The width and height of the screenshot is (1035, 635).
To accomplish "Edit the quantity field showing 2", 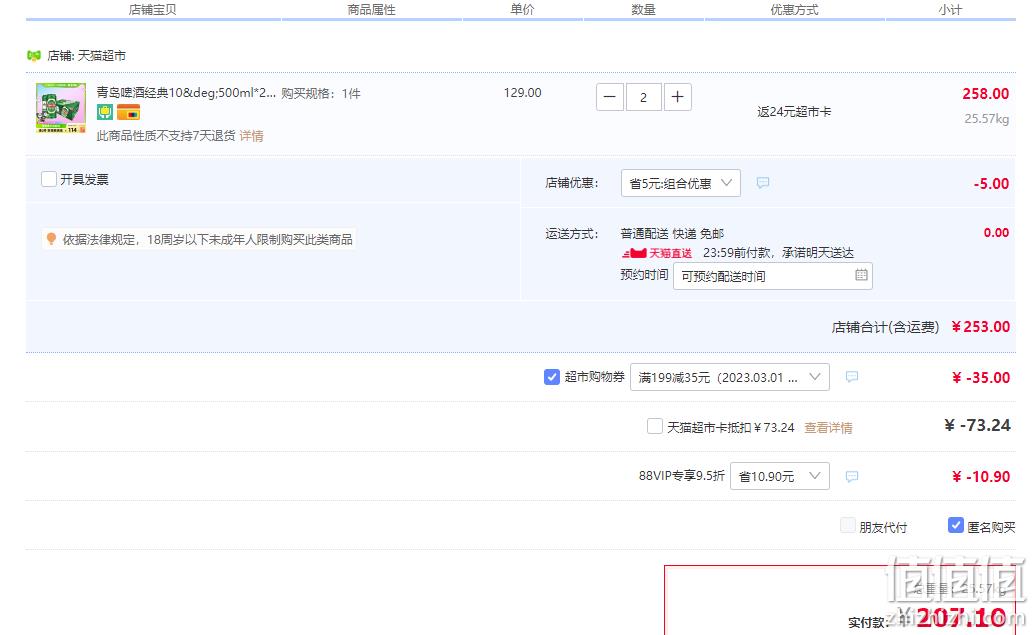I will 643,97.
